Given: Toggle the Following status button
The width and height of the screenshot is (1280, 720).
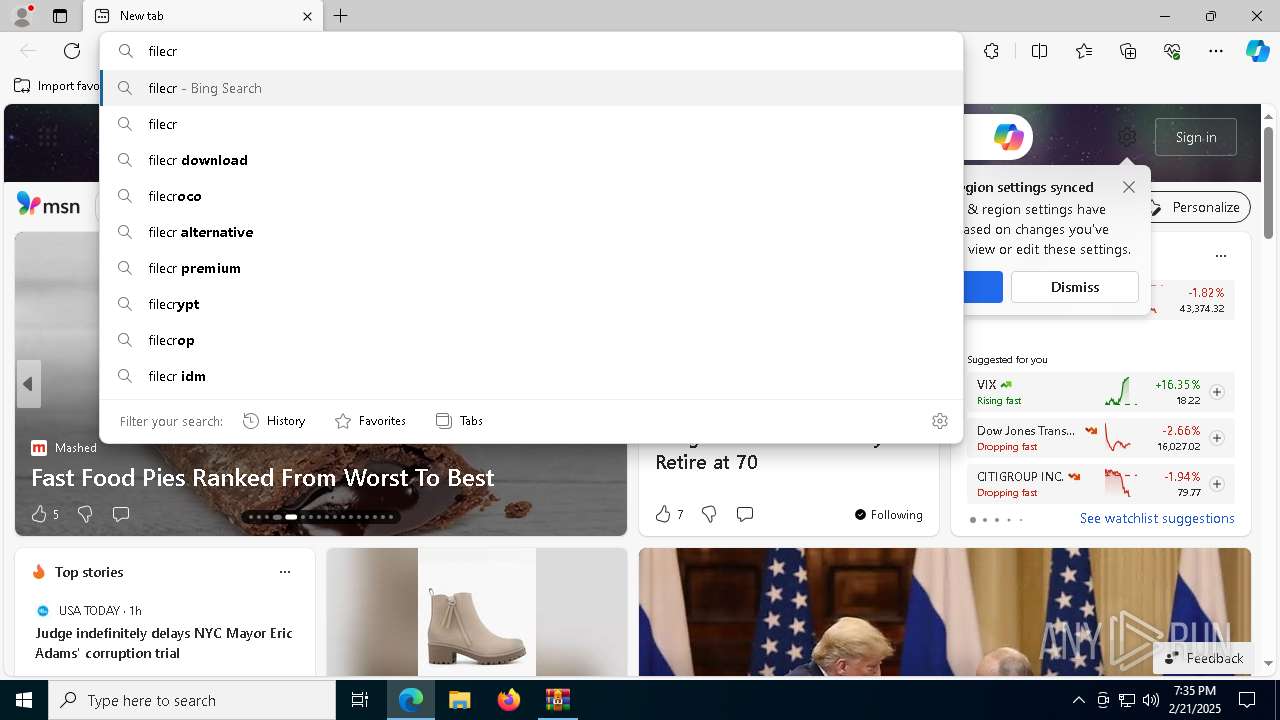Looking at the screenshot, I should click(x=889, y=515).
